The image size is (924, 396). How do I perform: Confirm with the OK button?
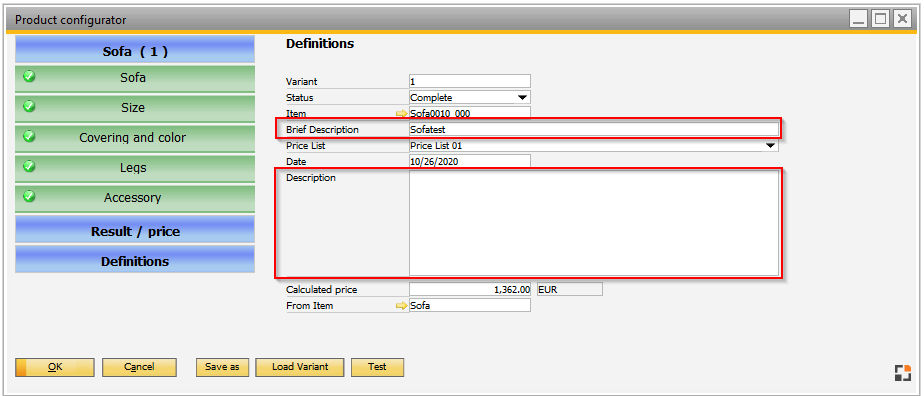[x=55, y=367]
